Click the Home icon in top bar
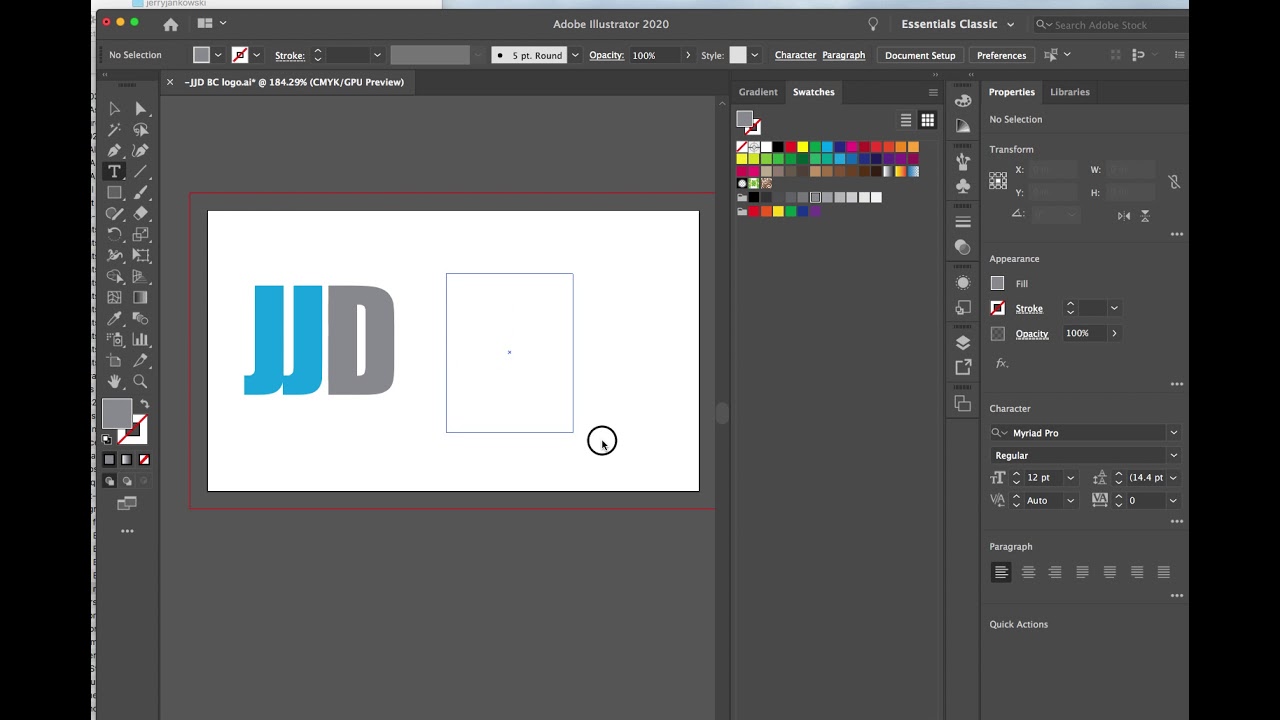The height and width of the screenshot is (720, 1280). (170, 24)
